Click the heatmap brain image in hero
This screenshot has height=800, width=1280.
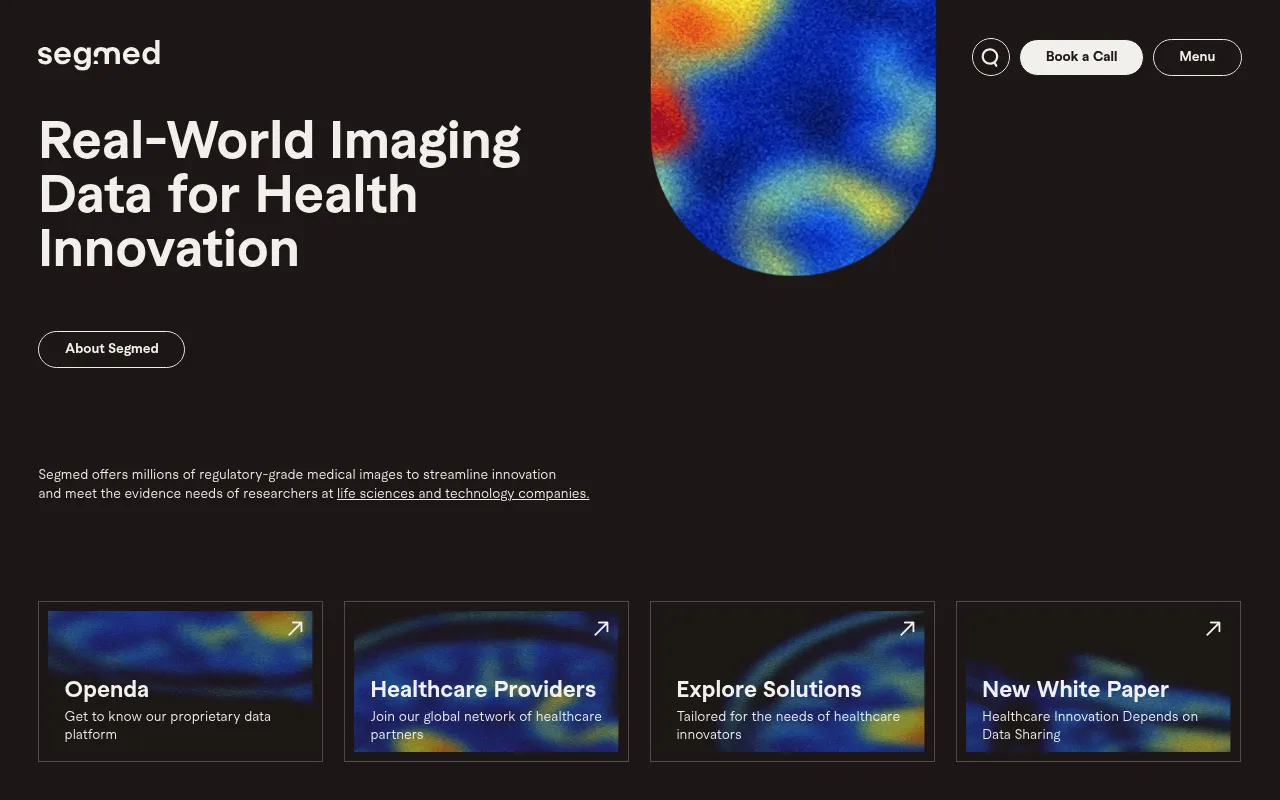click(x=793, y=137)
